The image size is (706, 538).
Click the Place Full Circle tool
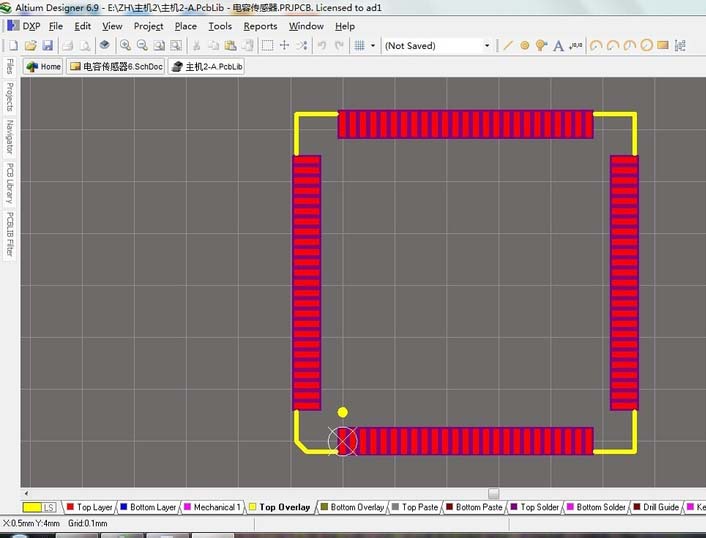tap(646, 45)
